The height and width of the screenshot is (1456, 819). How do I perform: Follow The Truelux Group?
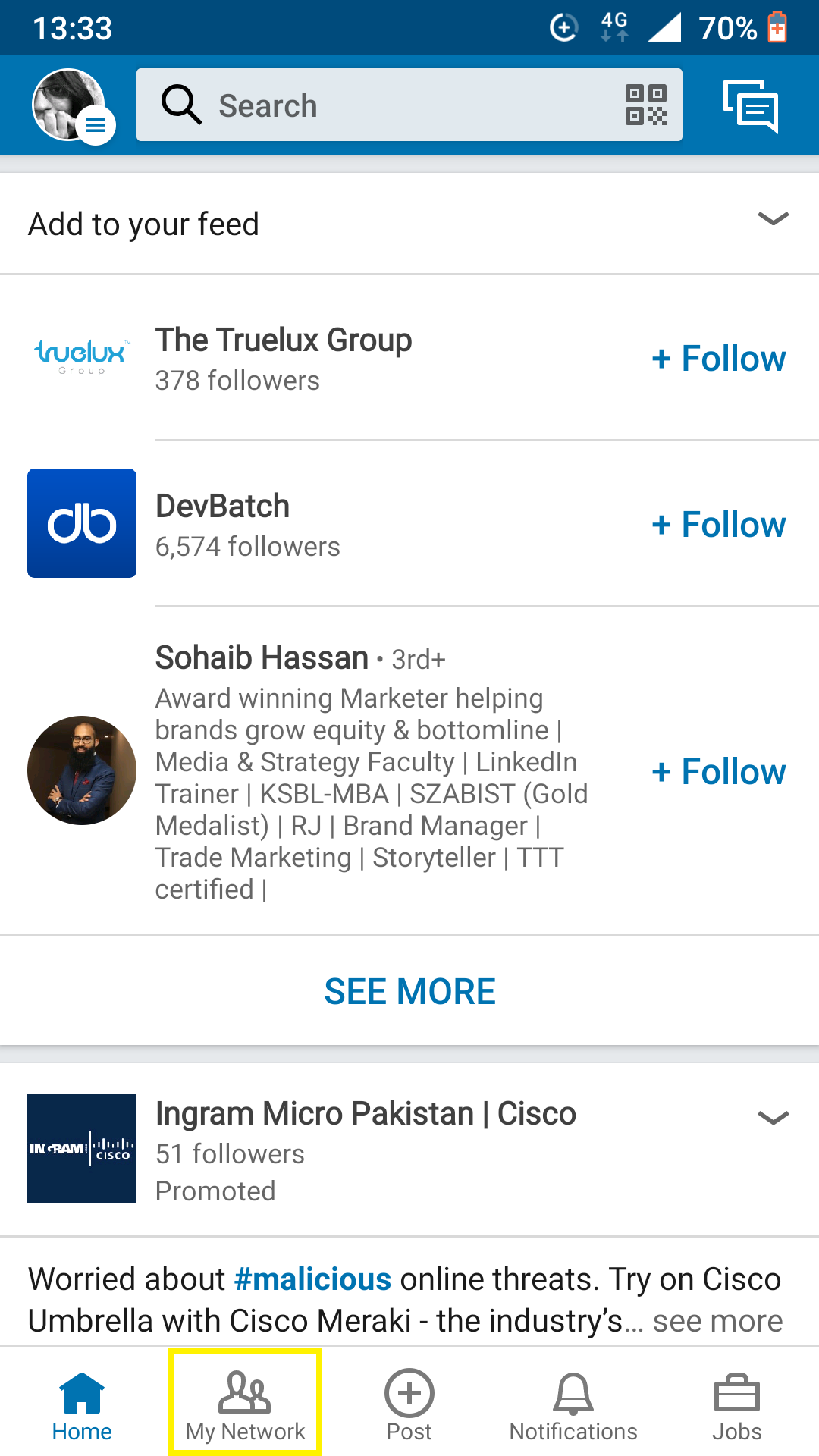coord(718,358)
